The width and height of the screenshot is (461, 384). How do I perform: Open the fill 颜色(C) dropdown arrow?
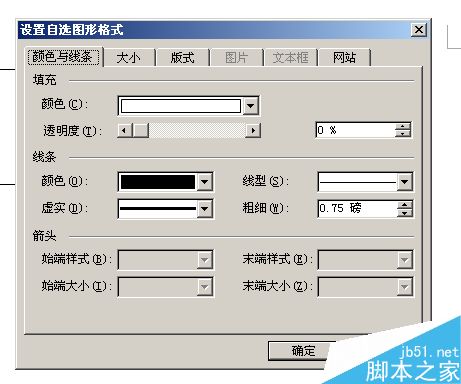pos(251,106)
